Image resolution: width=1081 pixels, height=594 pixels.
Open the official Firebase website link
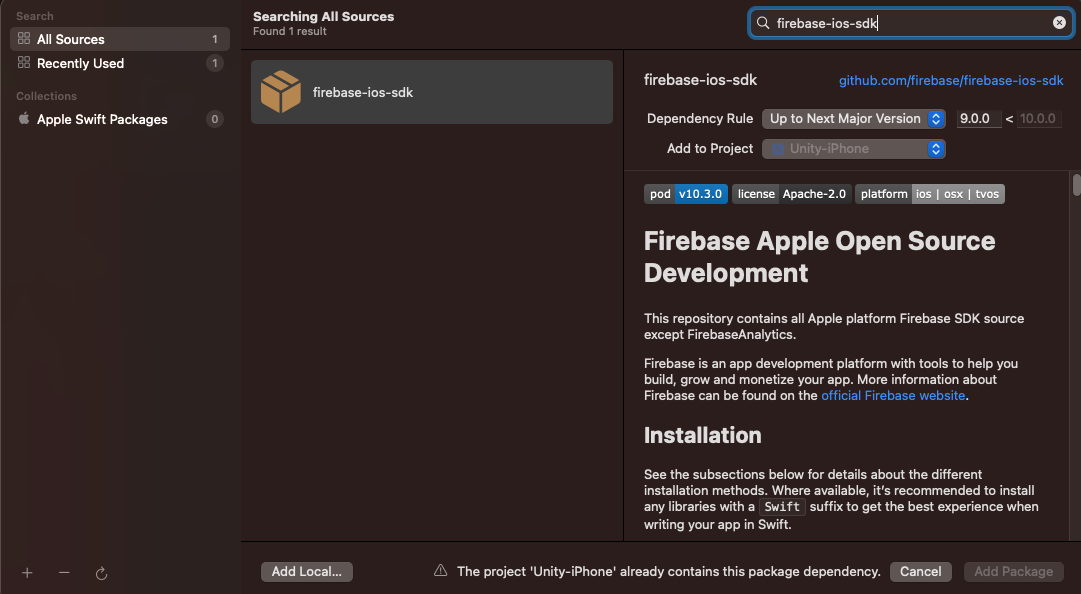[x=893, y=395]
